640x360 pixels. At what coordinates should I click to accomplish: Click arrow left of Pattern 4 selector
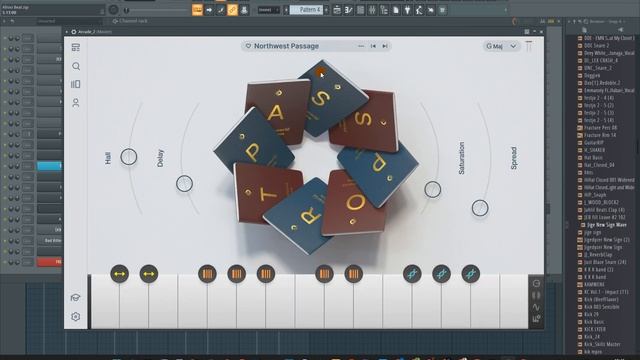(x=286, y=10)
